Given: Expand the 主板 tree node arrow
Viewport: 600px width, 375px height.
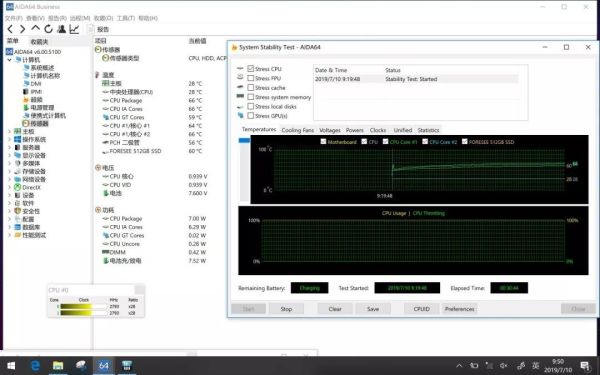Looking at the screenshot, I should (9, 131).
